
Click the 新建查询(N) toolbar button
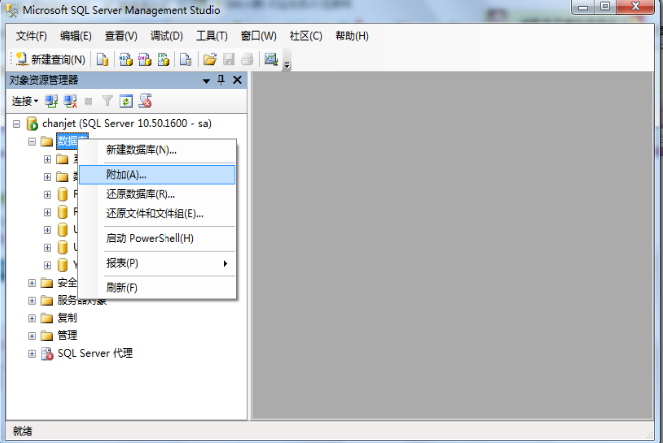50,59
